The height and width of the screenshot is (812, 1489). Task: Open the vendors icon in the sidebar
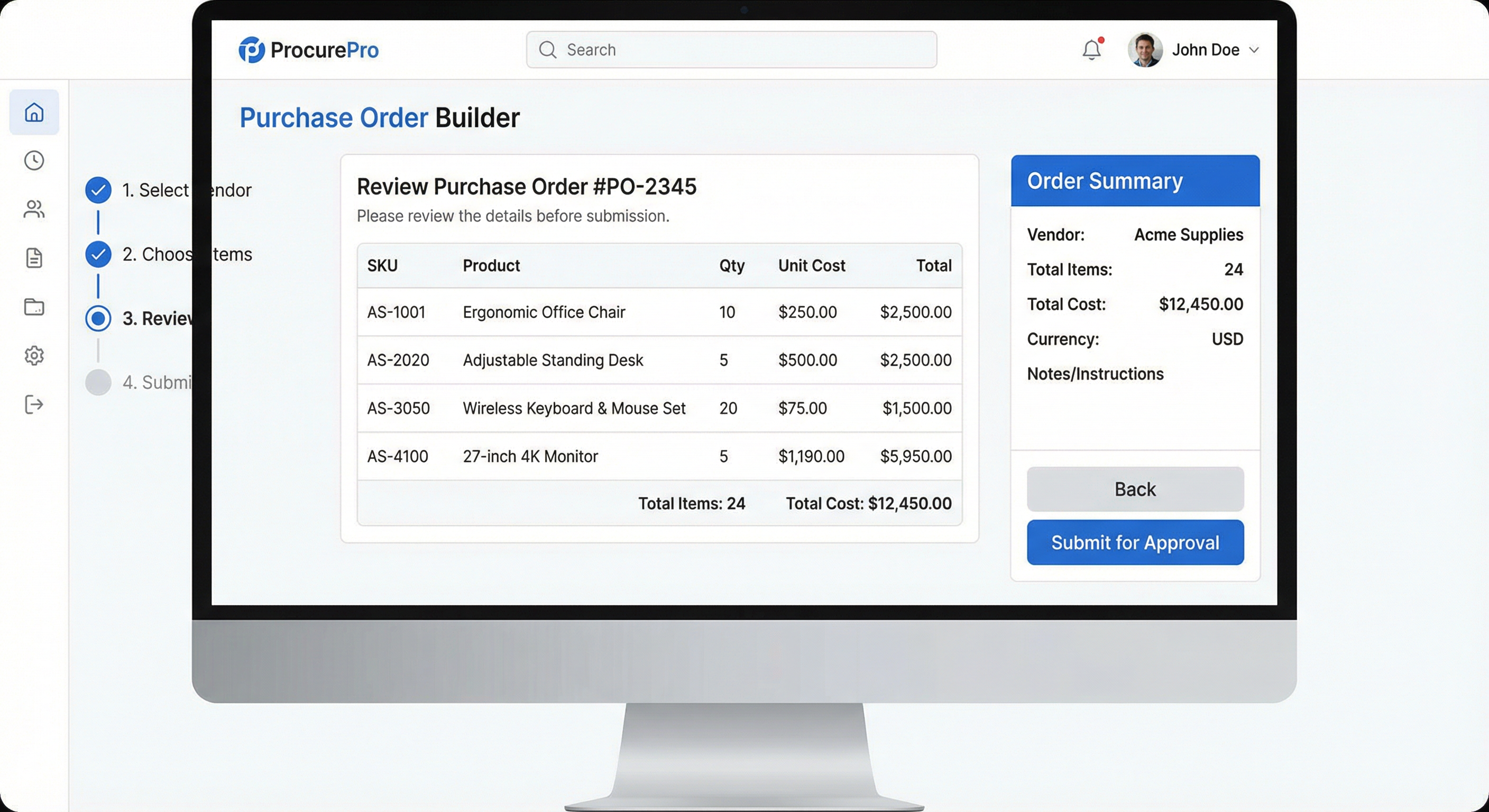coord(34,209)
